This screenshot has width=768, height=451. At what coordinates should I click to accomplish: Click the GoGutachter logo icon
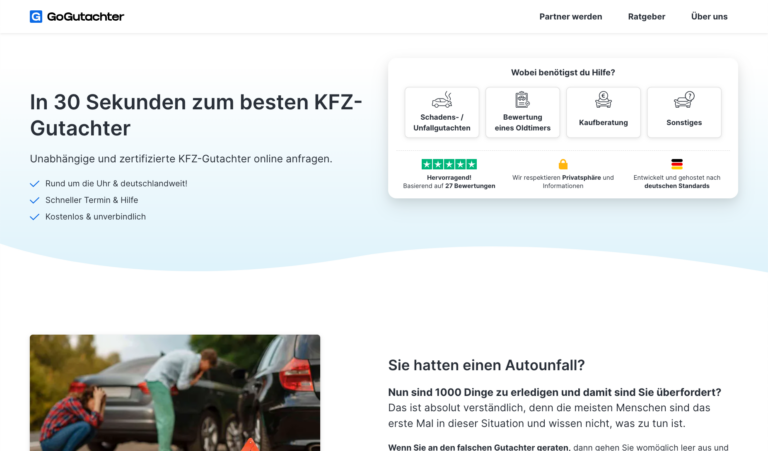click(x=36, y=17)
